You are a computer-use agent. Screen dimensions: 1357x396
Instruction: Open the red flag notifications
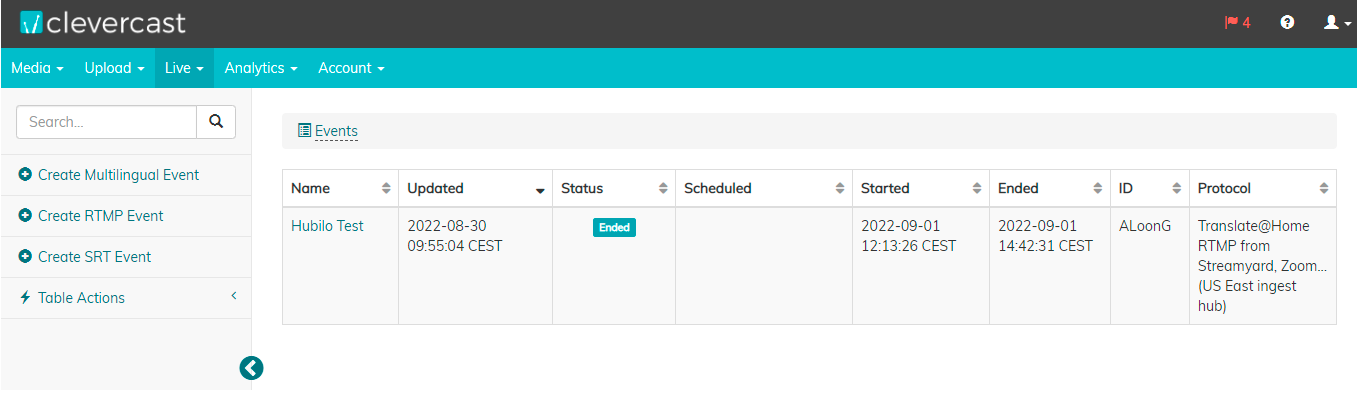point(1237,22)
